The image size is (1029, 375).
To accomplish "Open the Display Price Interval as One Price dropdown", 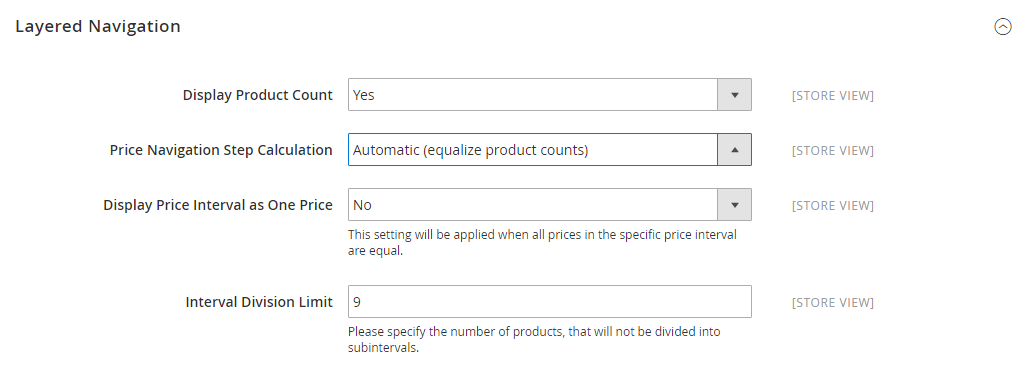I will 549,205.
